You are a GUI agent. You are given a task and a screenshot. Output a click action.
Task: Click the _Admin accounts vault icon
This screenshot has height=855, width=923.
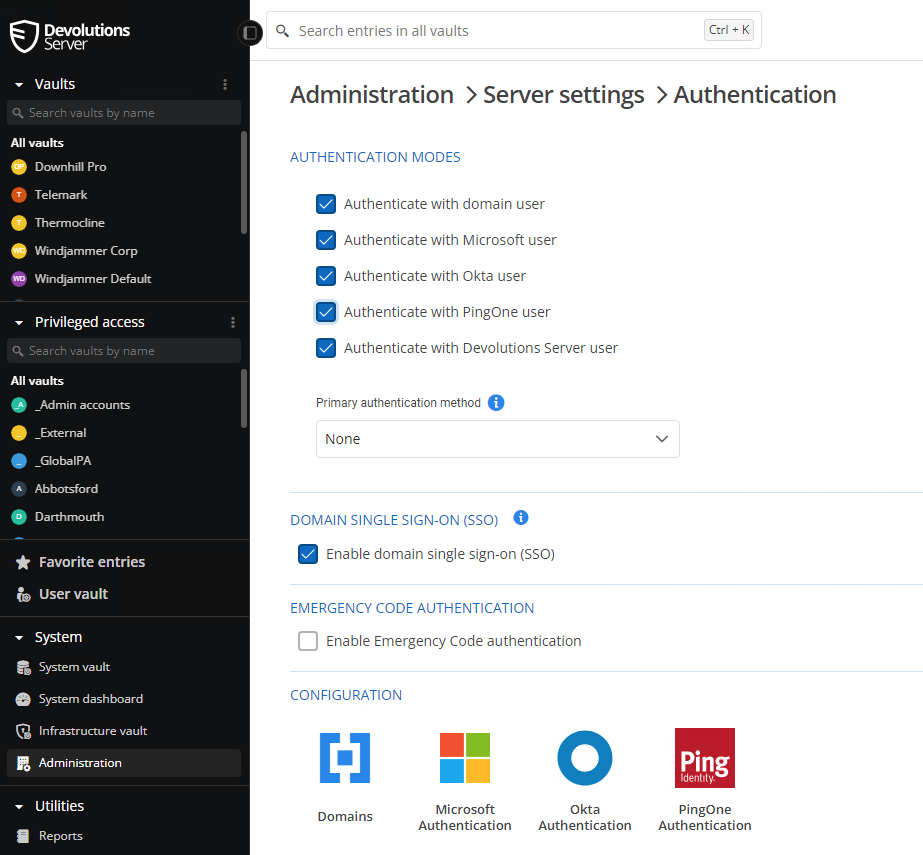point(19,405)
